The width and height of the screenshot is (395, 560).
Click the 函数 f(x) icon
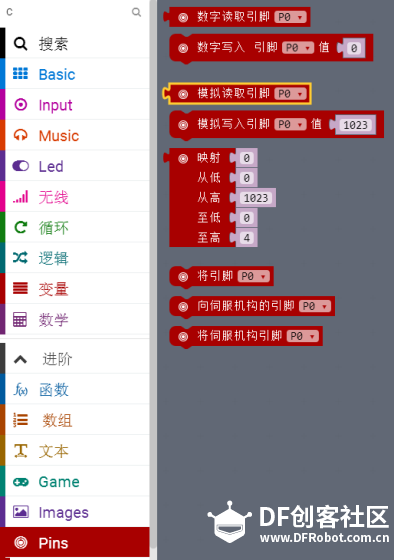point(20,390)
